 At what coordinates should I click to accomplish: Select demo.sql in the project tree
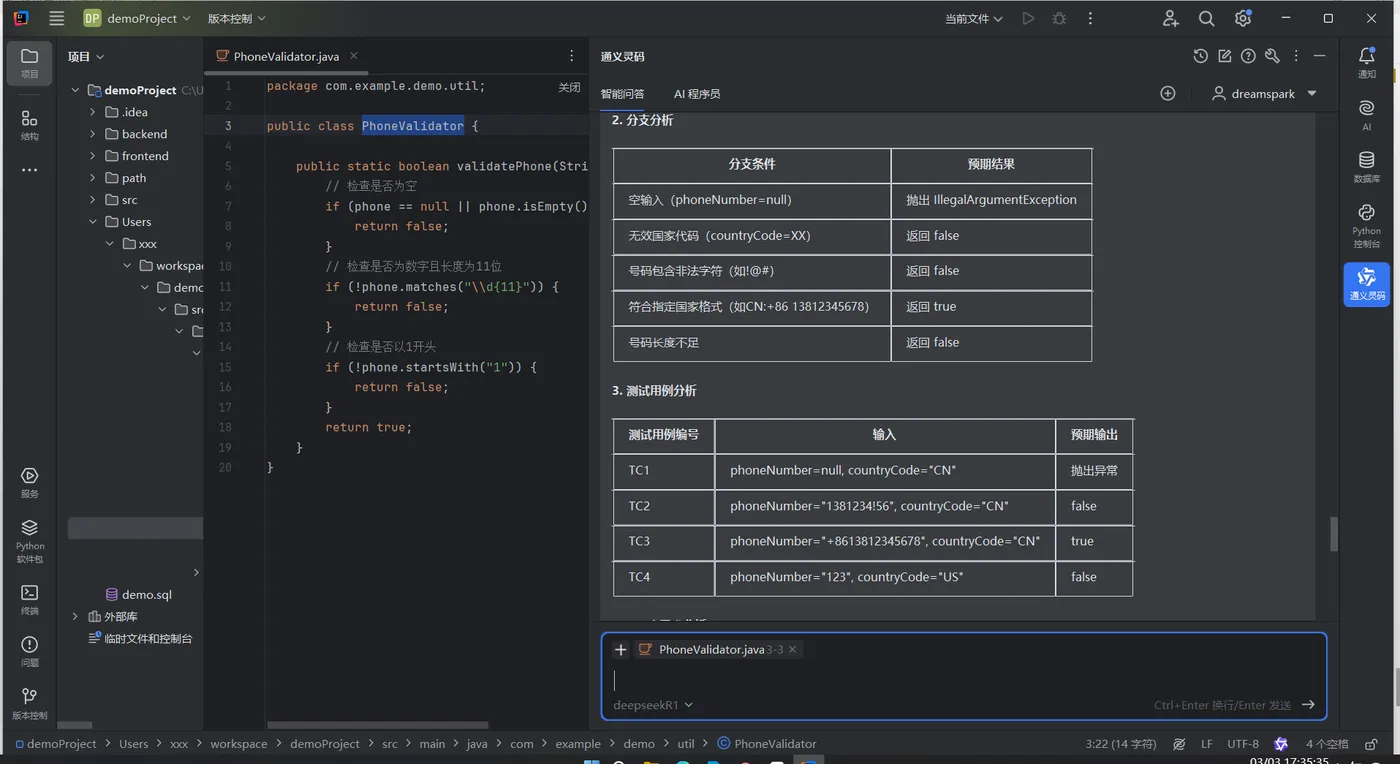[x=146, y=594]
